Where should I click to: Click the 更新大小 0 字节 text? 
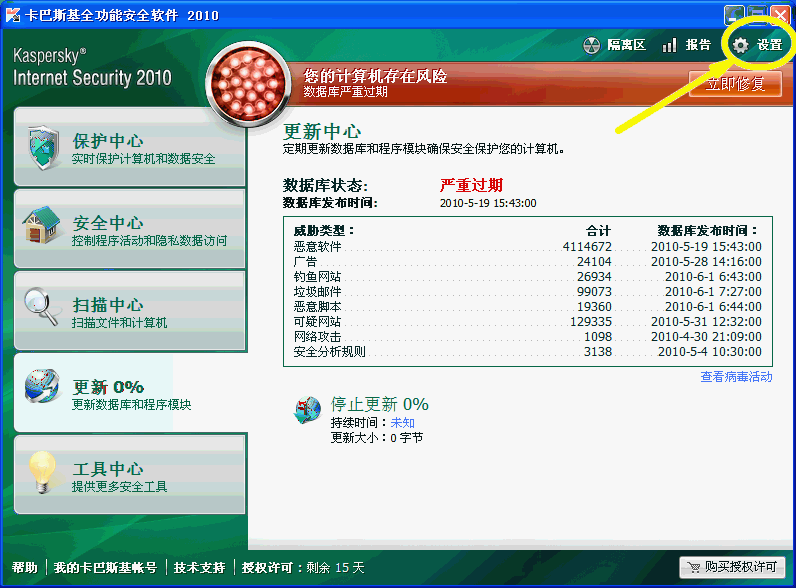[x=377, y=438]
